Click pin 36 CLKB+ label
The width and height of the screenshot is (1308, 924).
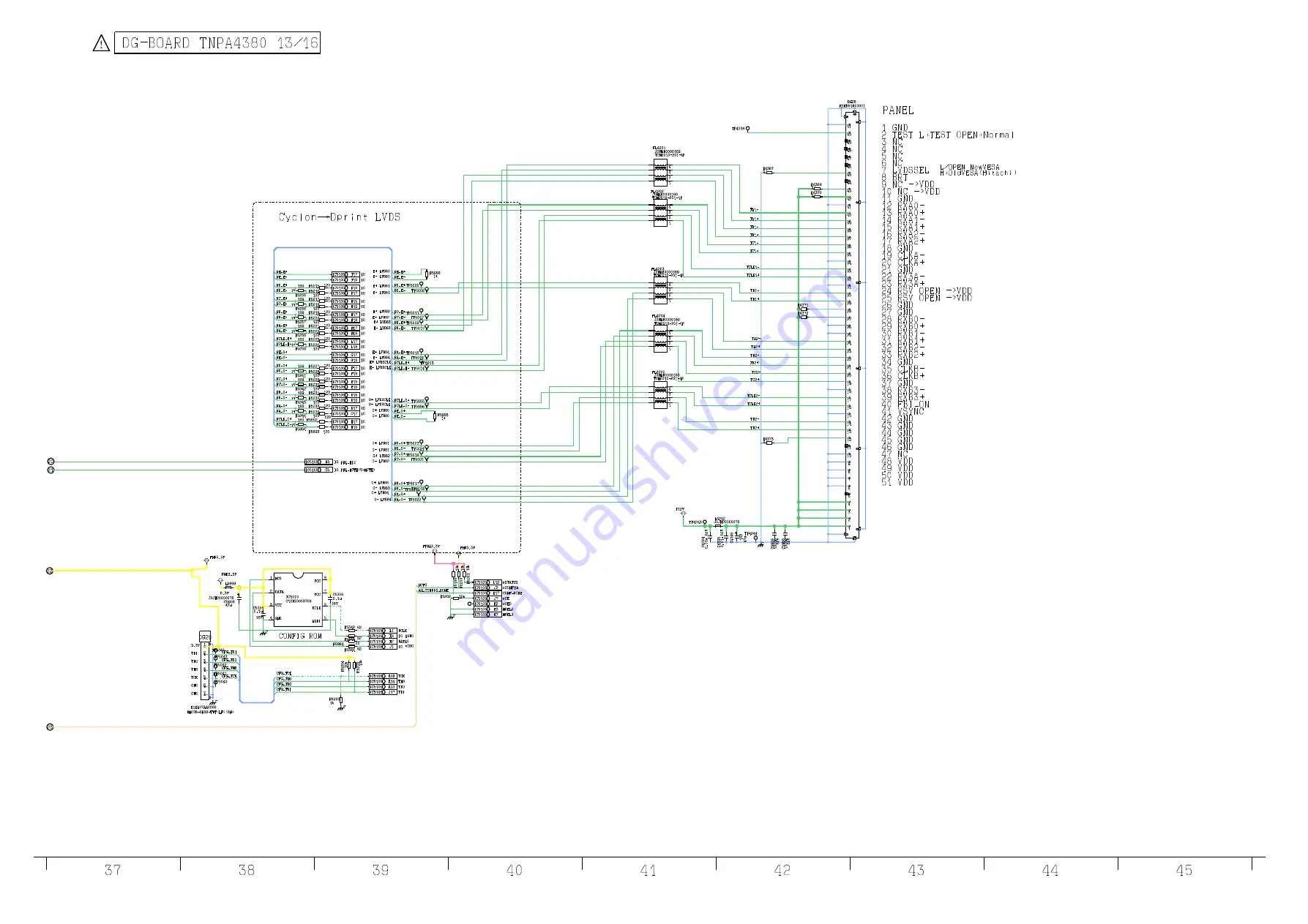pos(903,376)
